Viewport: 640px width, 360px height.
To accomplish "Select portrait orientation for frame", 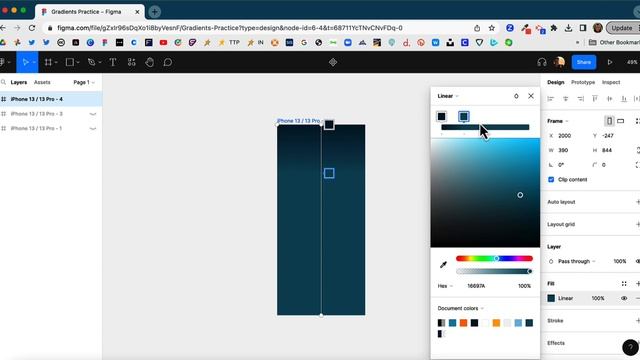I will 609,121.
